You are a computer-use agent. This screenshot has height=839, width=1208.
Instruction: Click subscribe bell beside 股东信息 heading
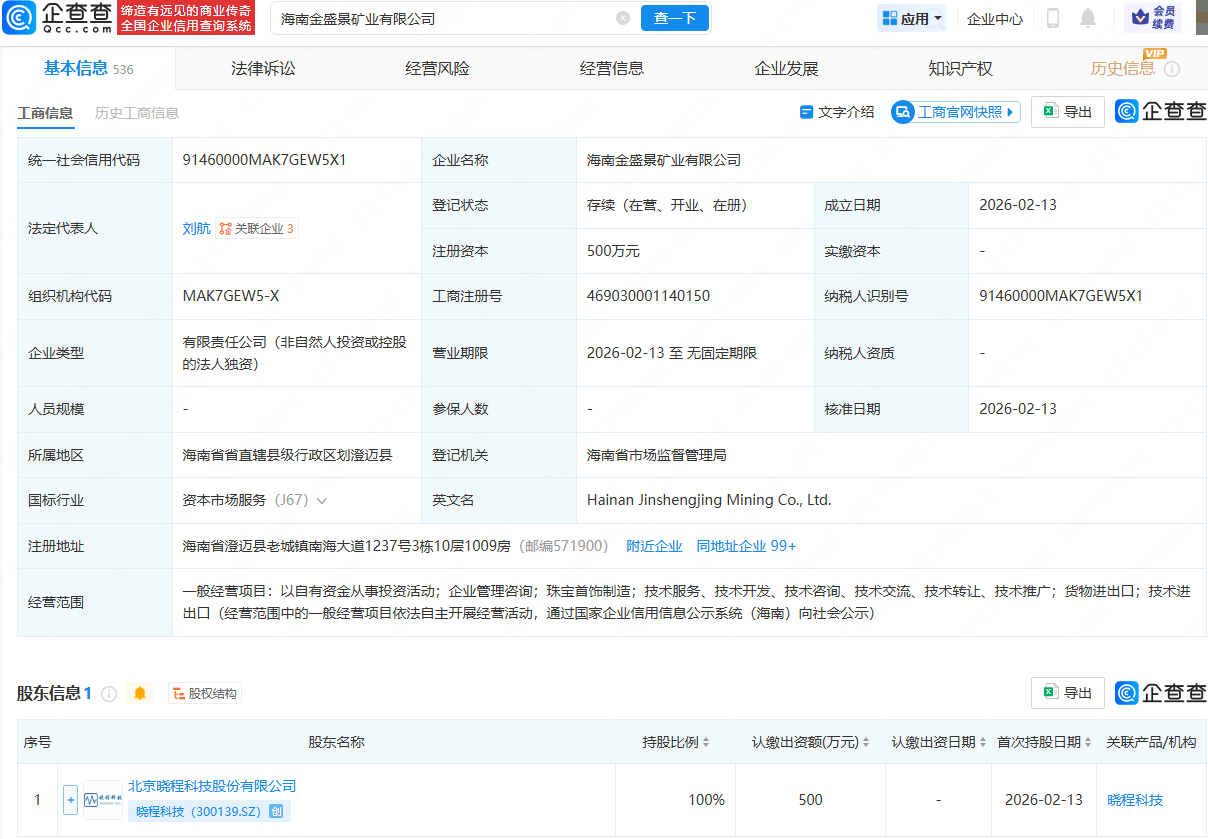140,692
